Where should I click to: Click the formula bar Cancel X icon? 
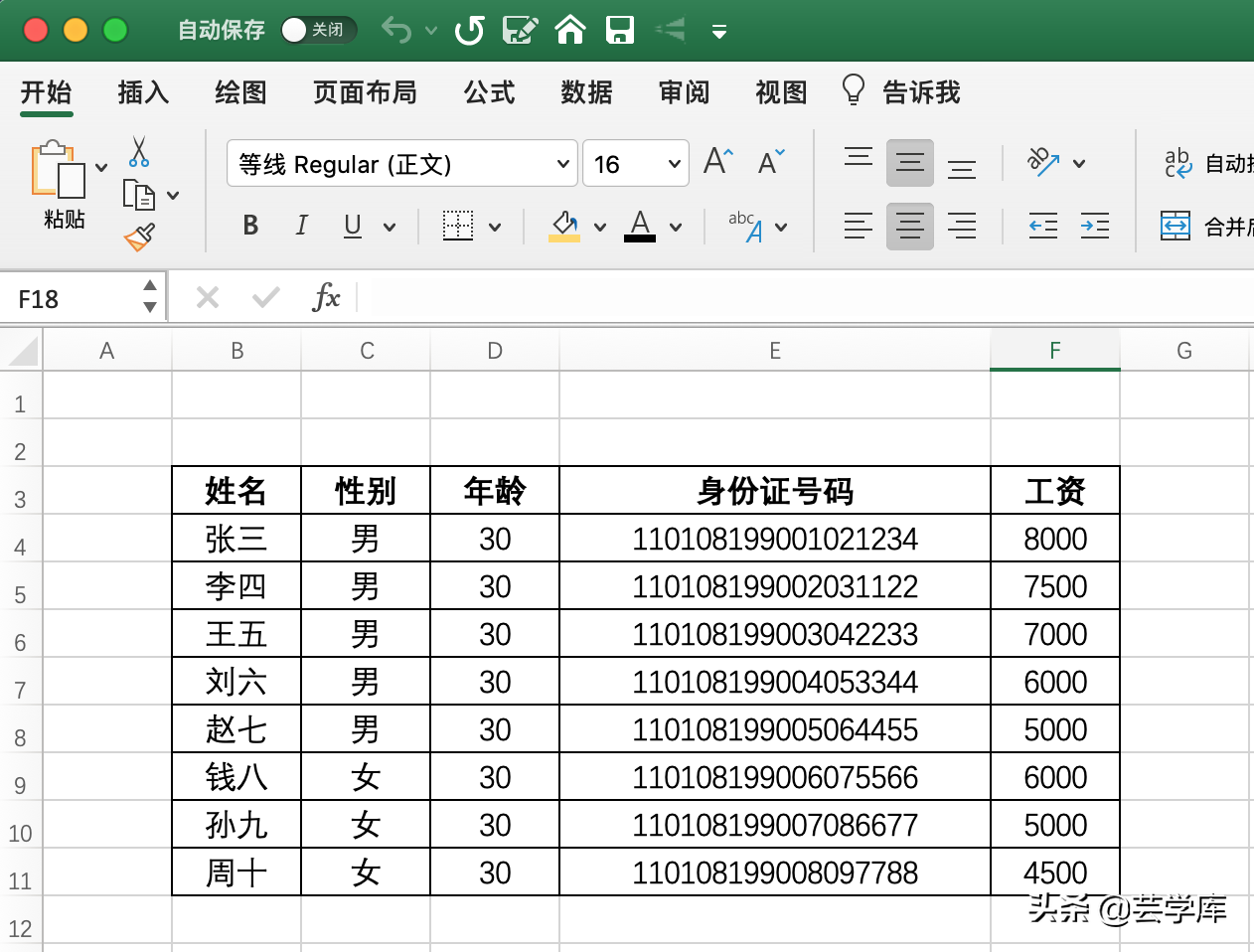coord(208,297)
